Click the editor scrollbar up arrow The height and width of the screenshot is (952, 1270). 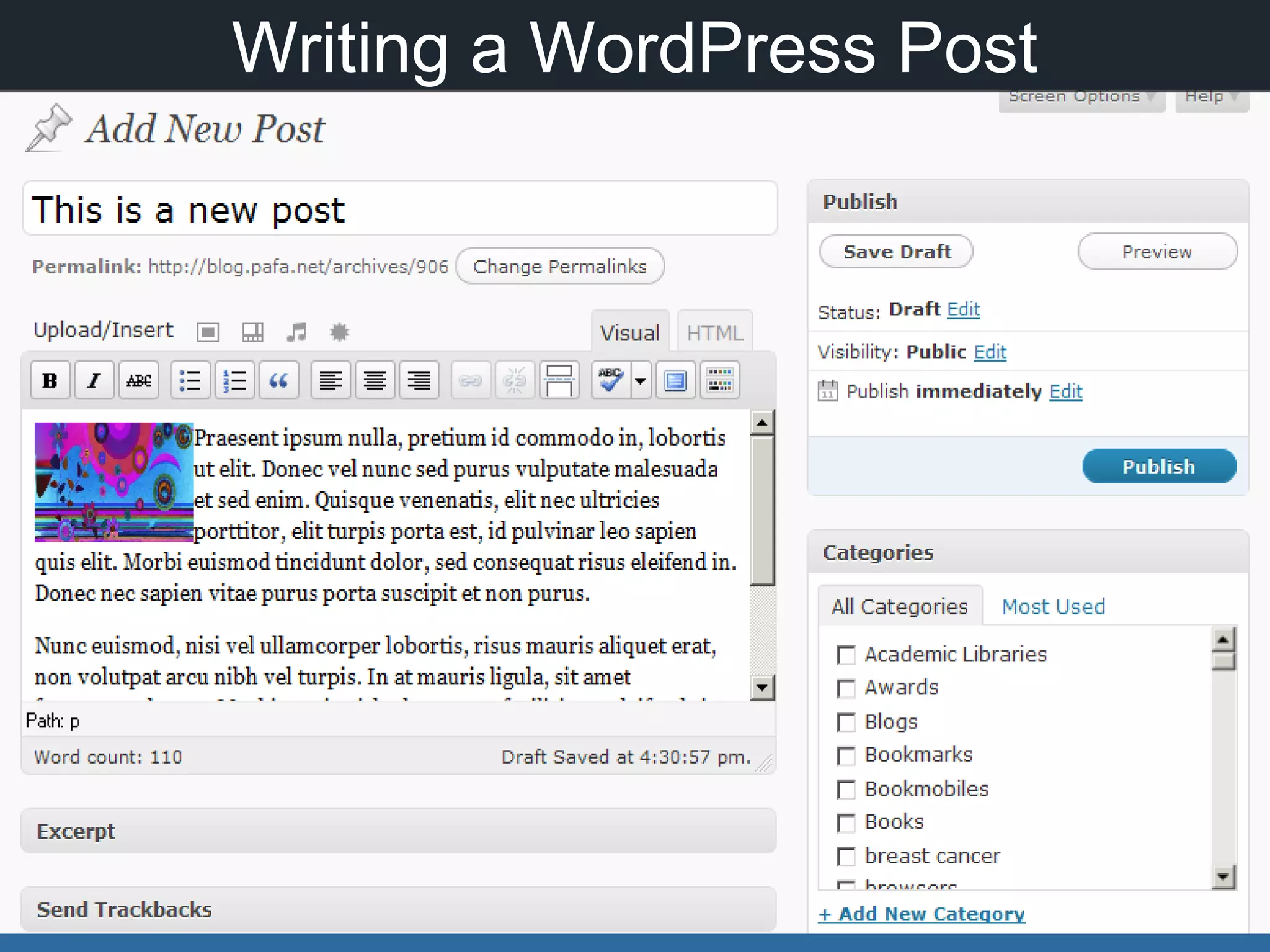(762, 423)
